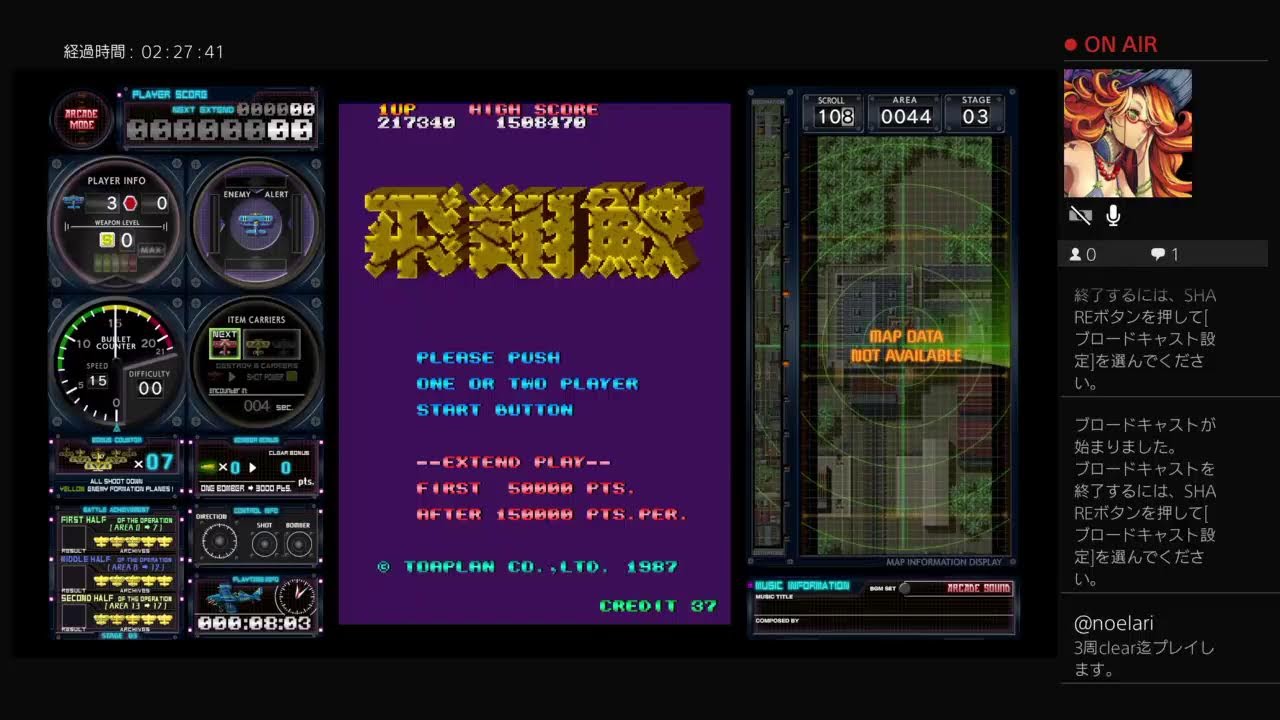Screen dimensions: 1280x720
Task: Click 'PLEASE PUSH' text
Action: pos(488,357)
